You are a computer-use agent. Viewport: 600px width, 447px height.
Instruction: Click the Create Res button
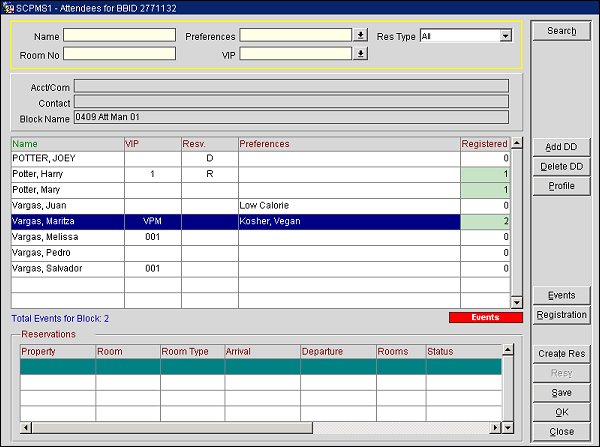[561, 354]
